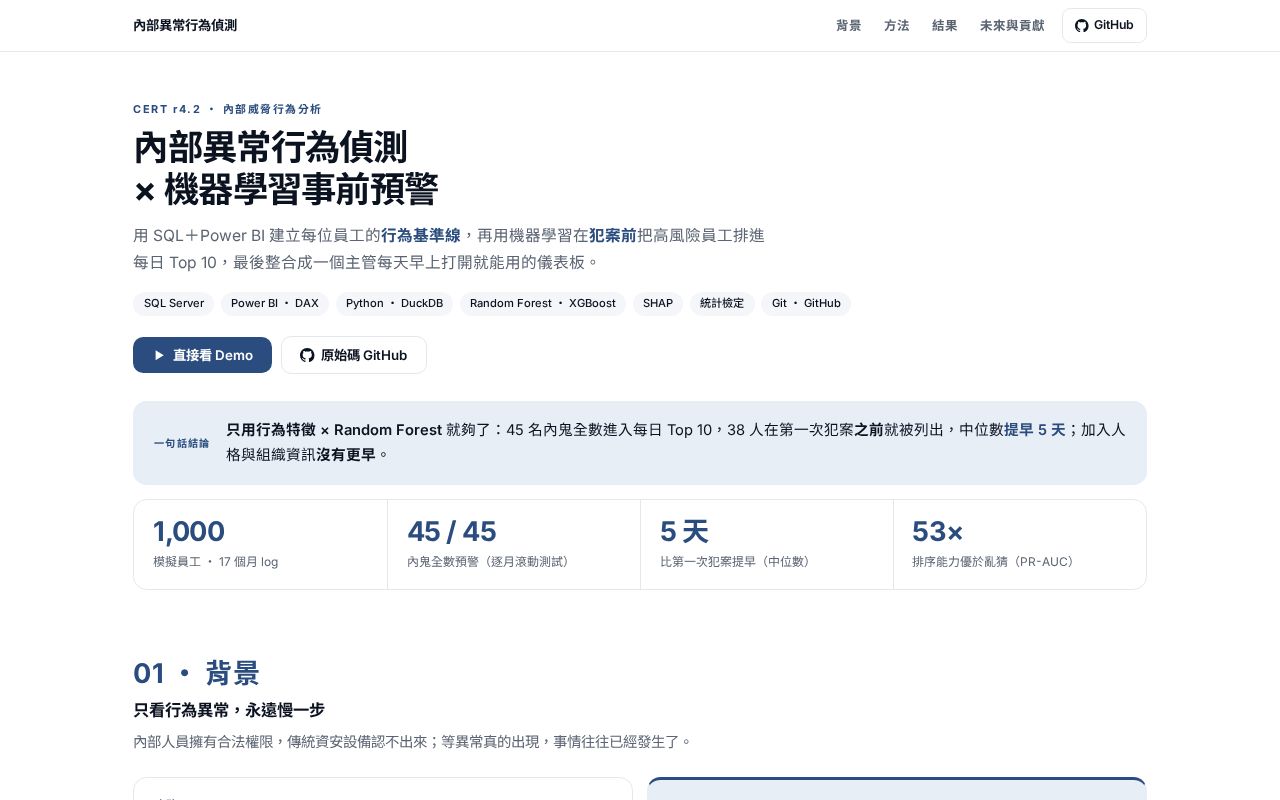Jump to the 結果 section

coord(945,26)
